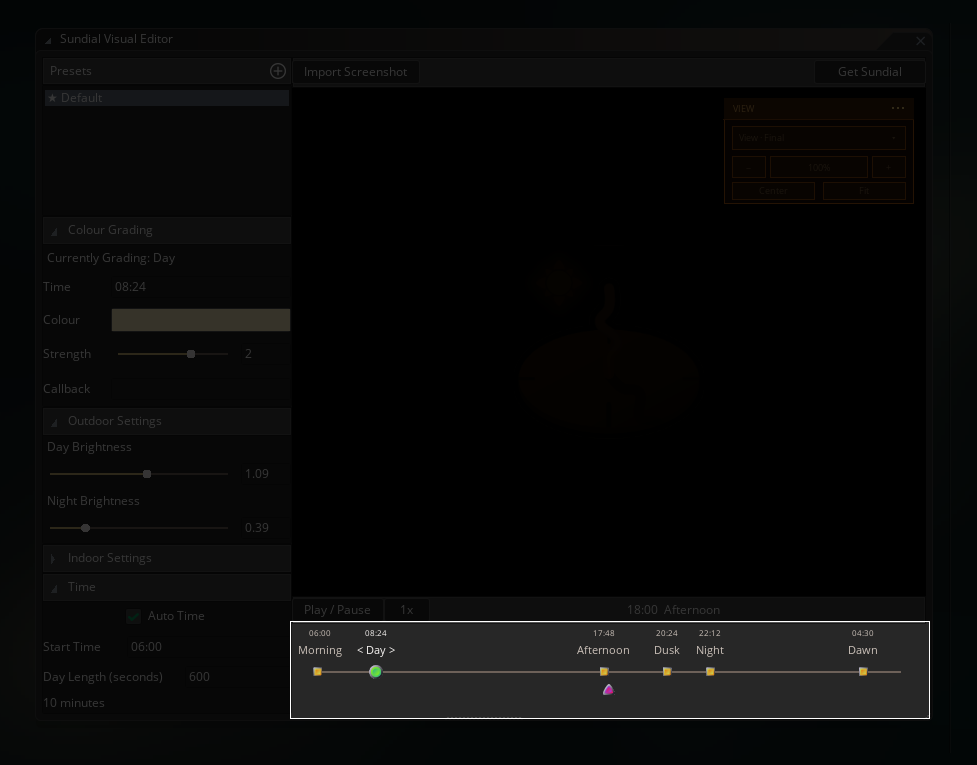Click the "< Day >" label on timeline

point(376,650)
